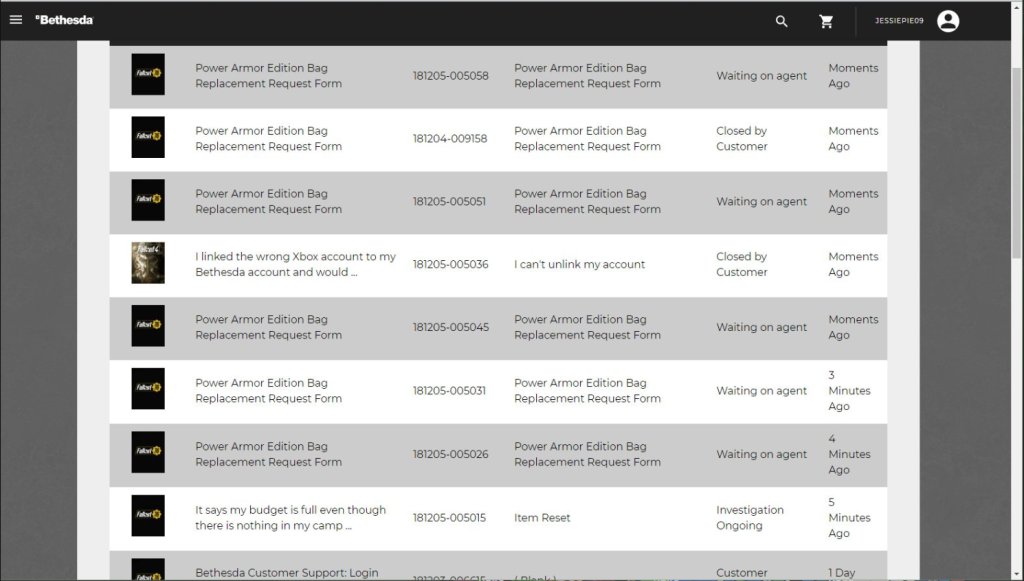1024x581 pixels.
Task: Select ticket number 181205-005015
Action: pos(449,518)
